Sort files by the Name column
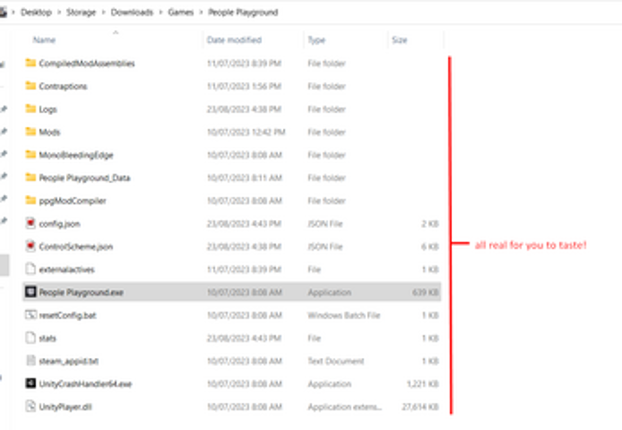 pyautogui.click(x=44, y=40)
